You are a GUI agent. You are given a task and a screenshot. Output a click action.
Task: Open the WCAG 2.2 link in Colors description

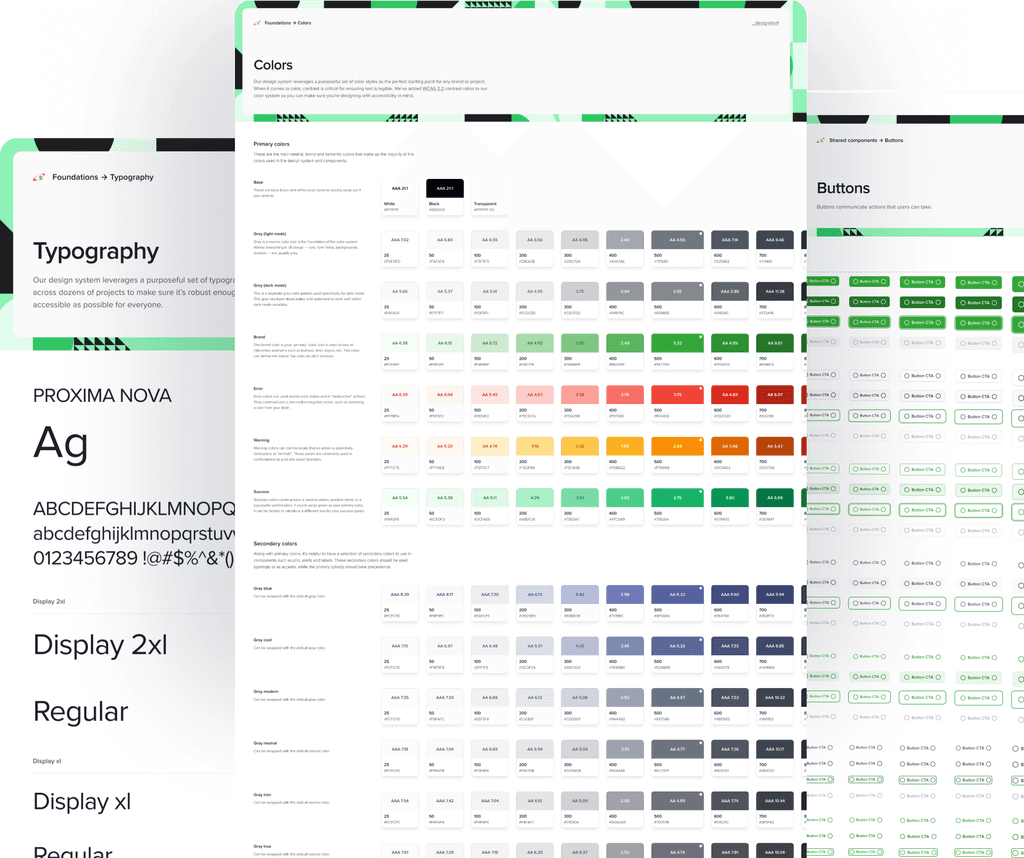433,88
